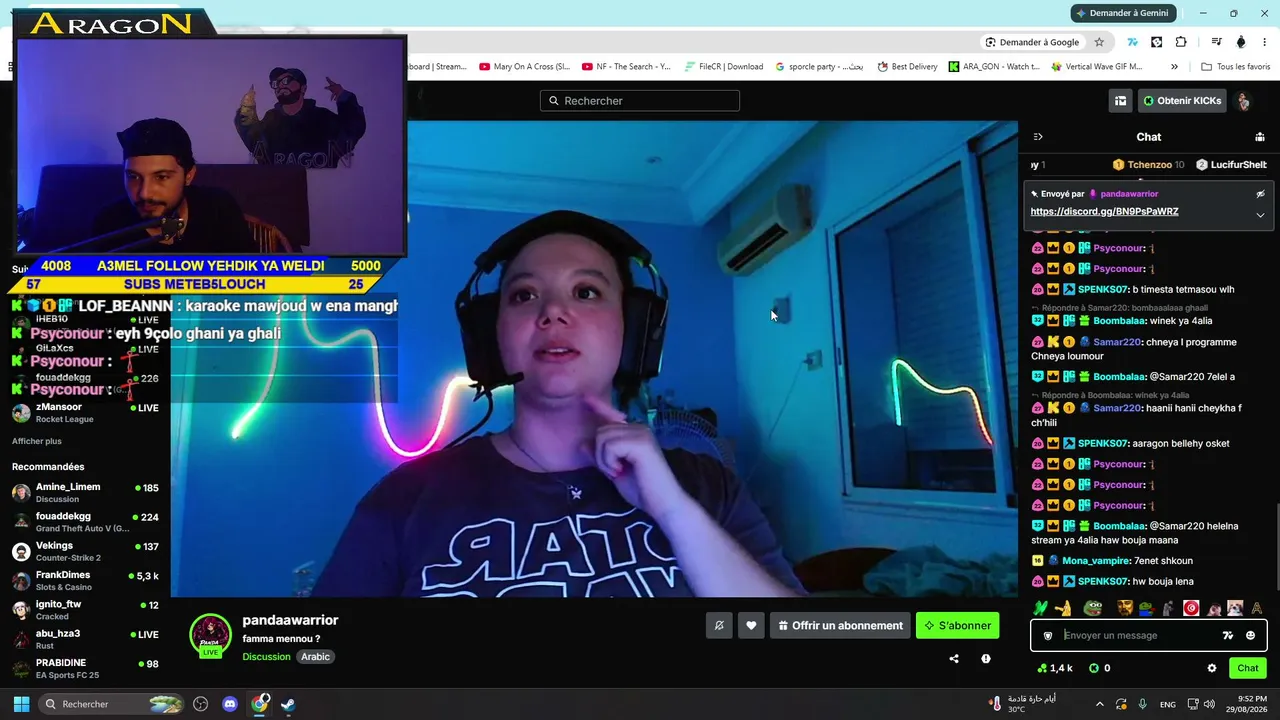Image resolution: width=1280 pixels, height=720 pixels.
Task: Click Demander à Google lens chip
Action: point(1032,42)
